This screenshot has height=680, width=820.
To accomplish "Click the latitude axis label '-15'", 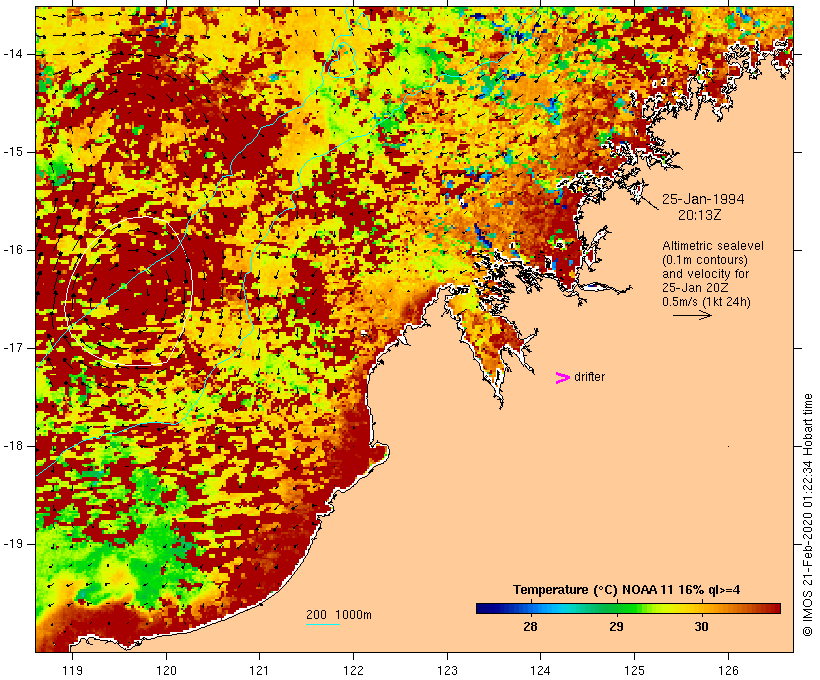I will [12, 152].
